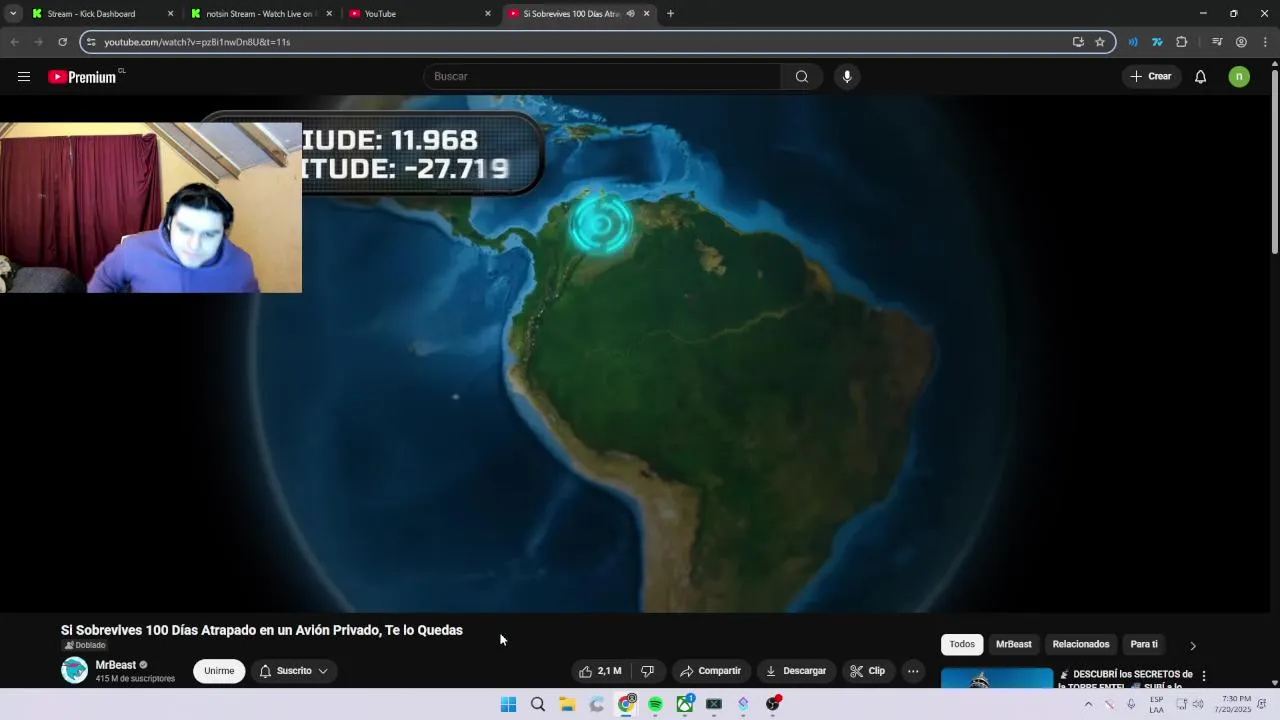Open OBS Studio from taskbar
The image size is (1280, 720).
tap(773, 704)
